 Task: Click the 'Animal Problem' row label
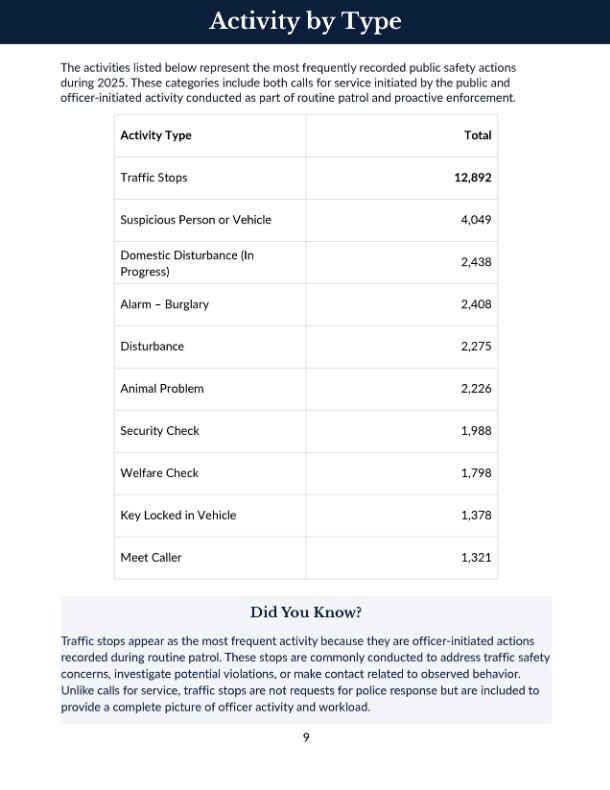(x=162, y=389)
